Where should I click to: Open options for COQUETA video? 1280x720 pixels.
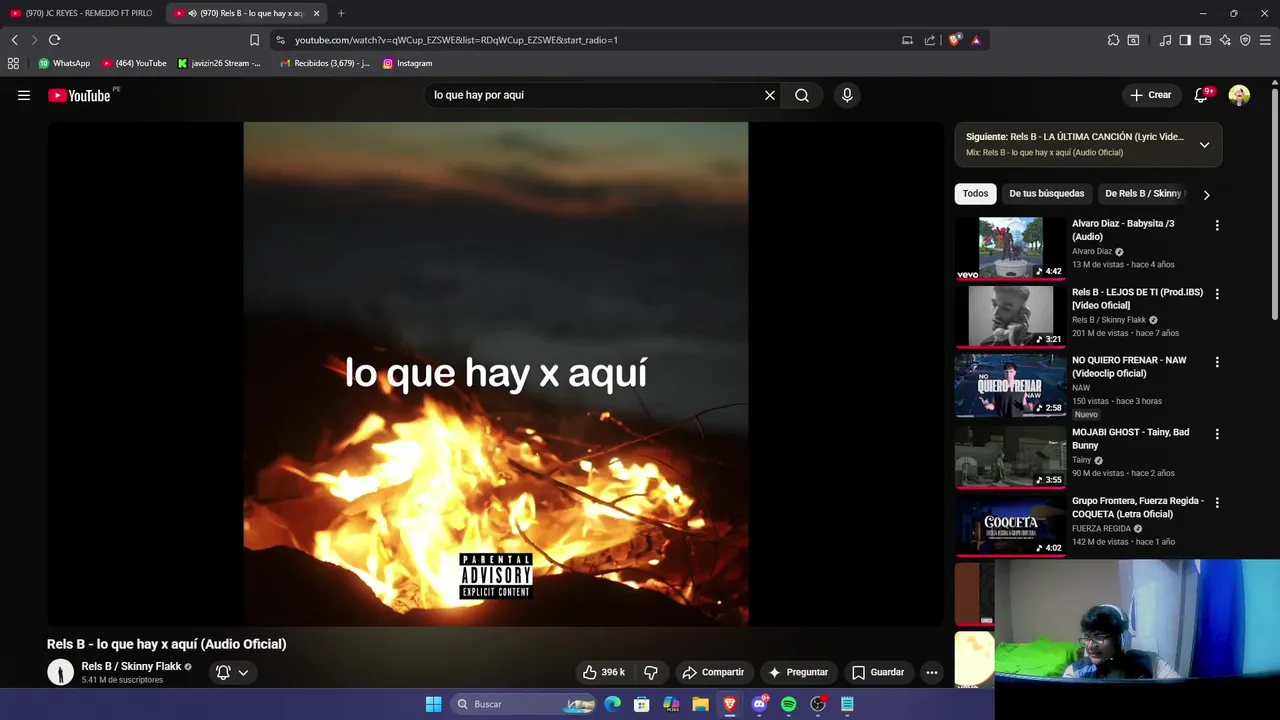pos(1217,503)
